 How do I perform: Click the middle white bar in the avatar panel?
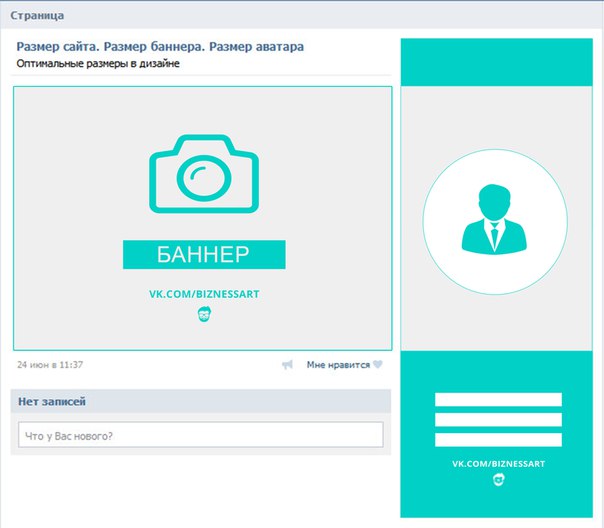click(498, 420)
